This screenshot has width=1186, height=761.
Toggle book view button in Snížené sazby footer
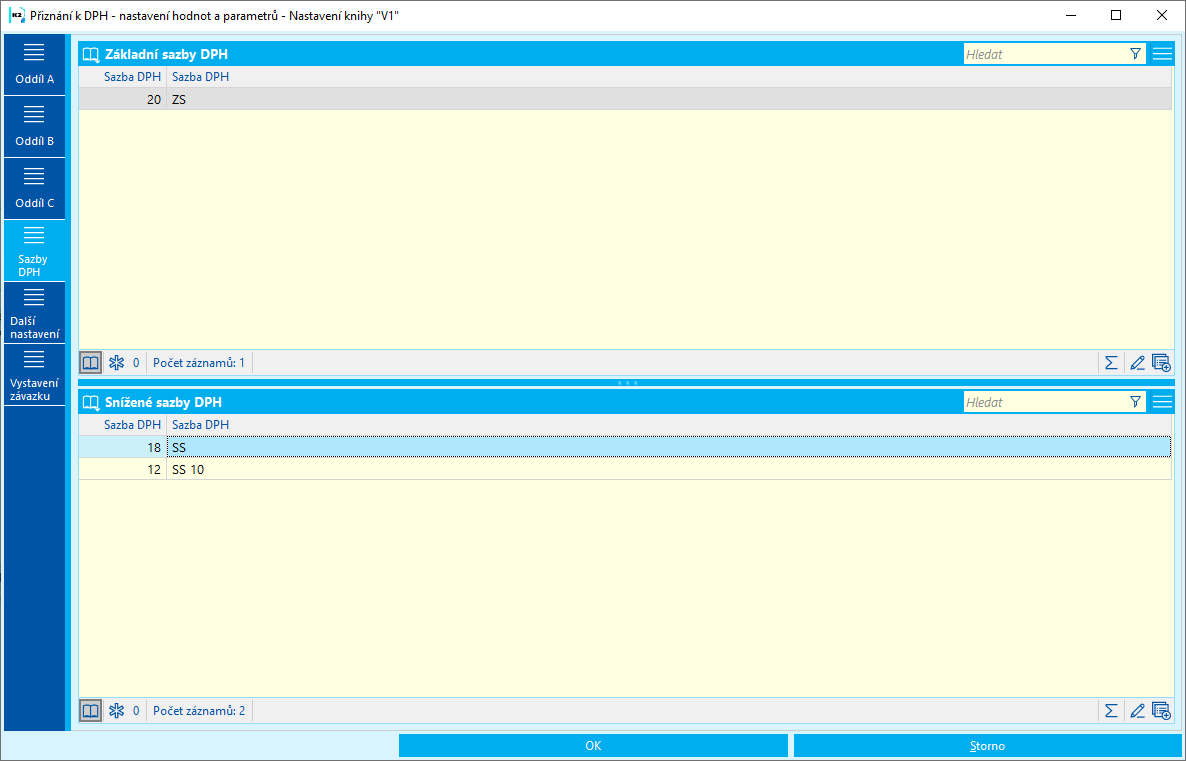point(91,711)
